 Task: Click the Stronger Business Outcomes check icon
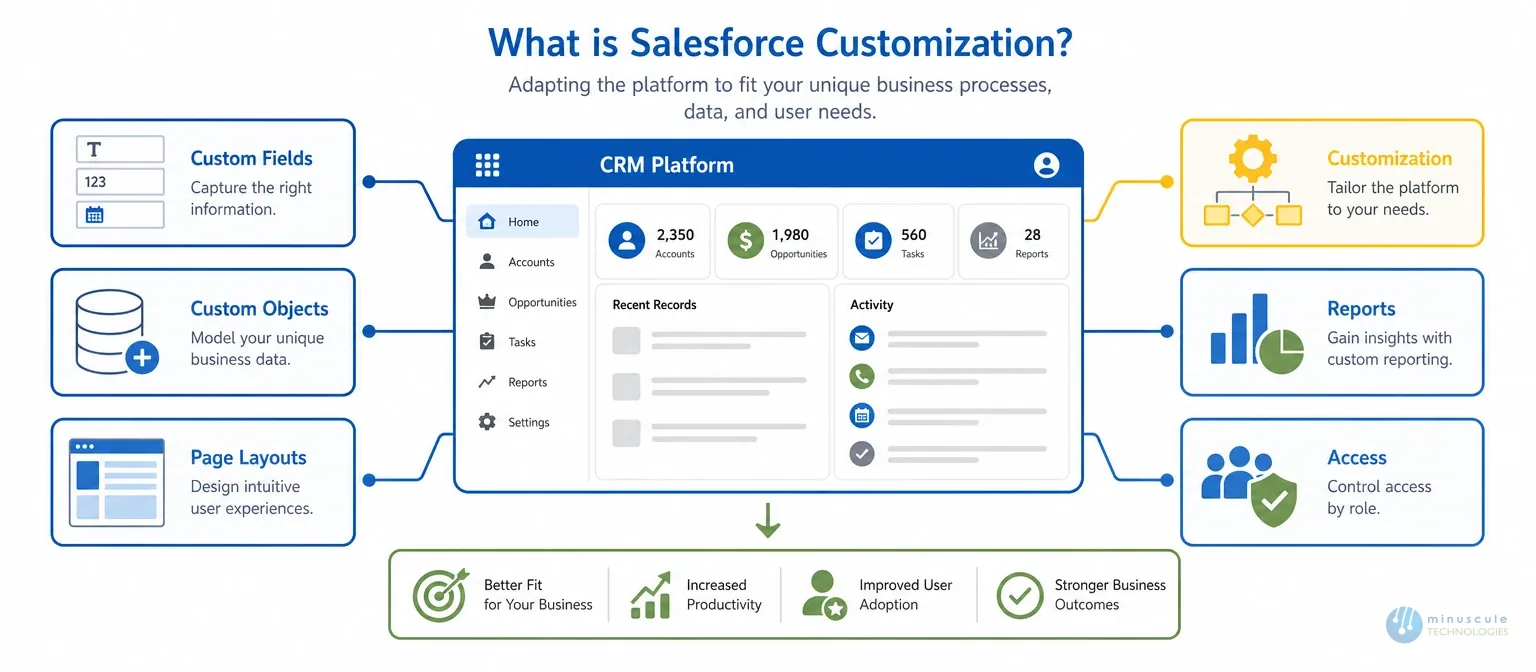[x=1019, y=595]
